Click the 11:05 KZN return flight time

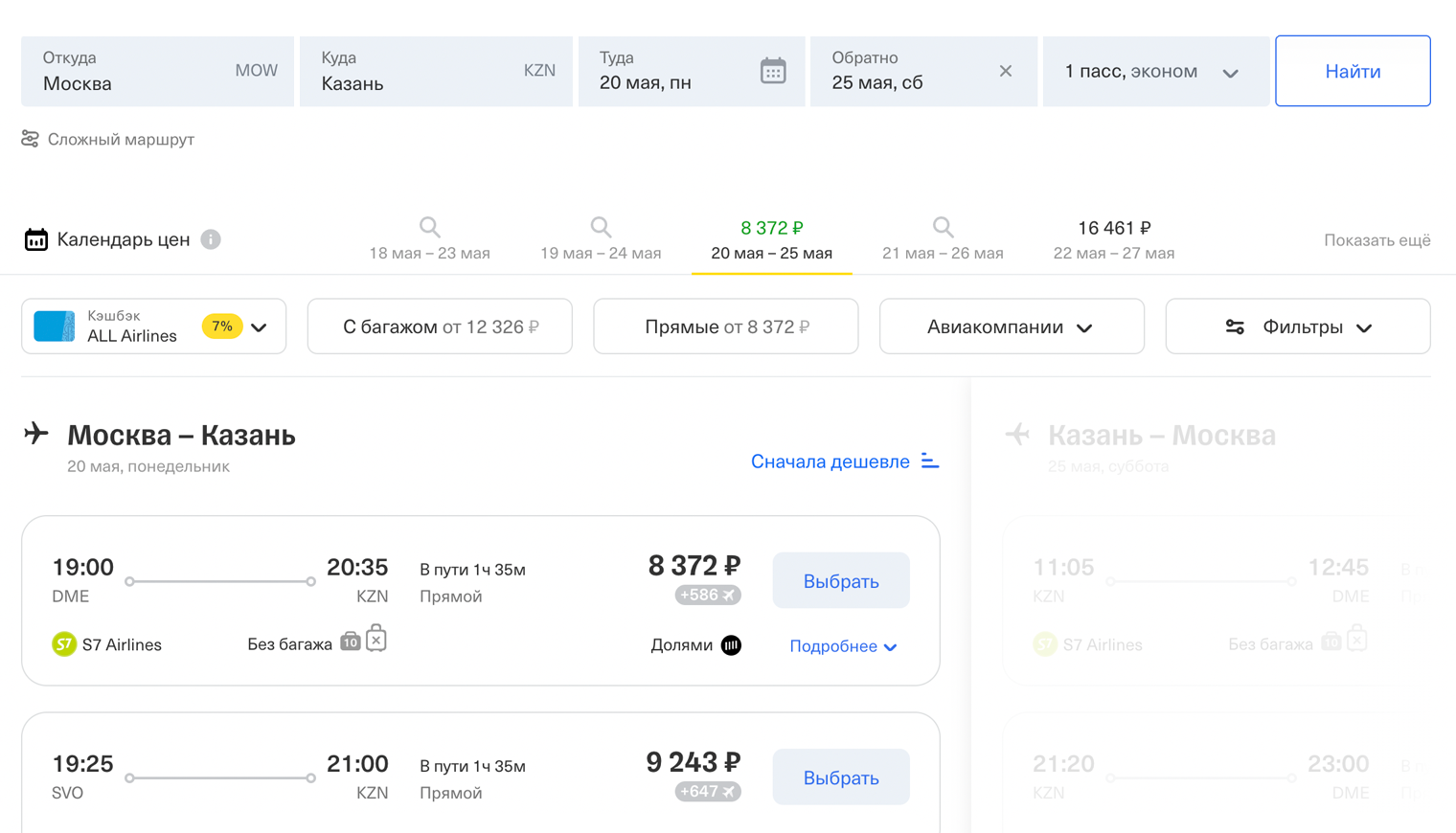1063,568
